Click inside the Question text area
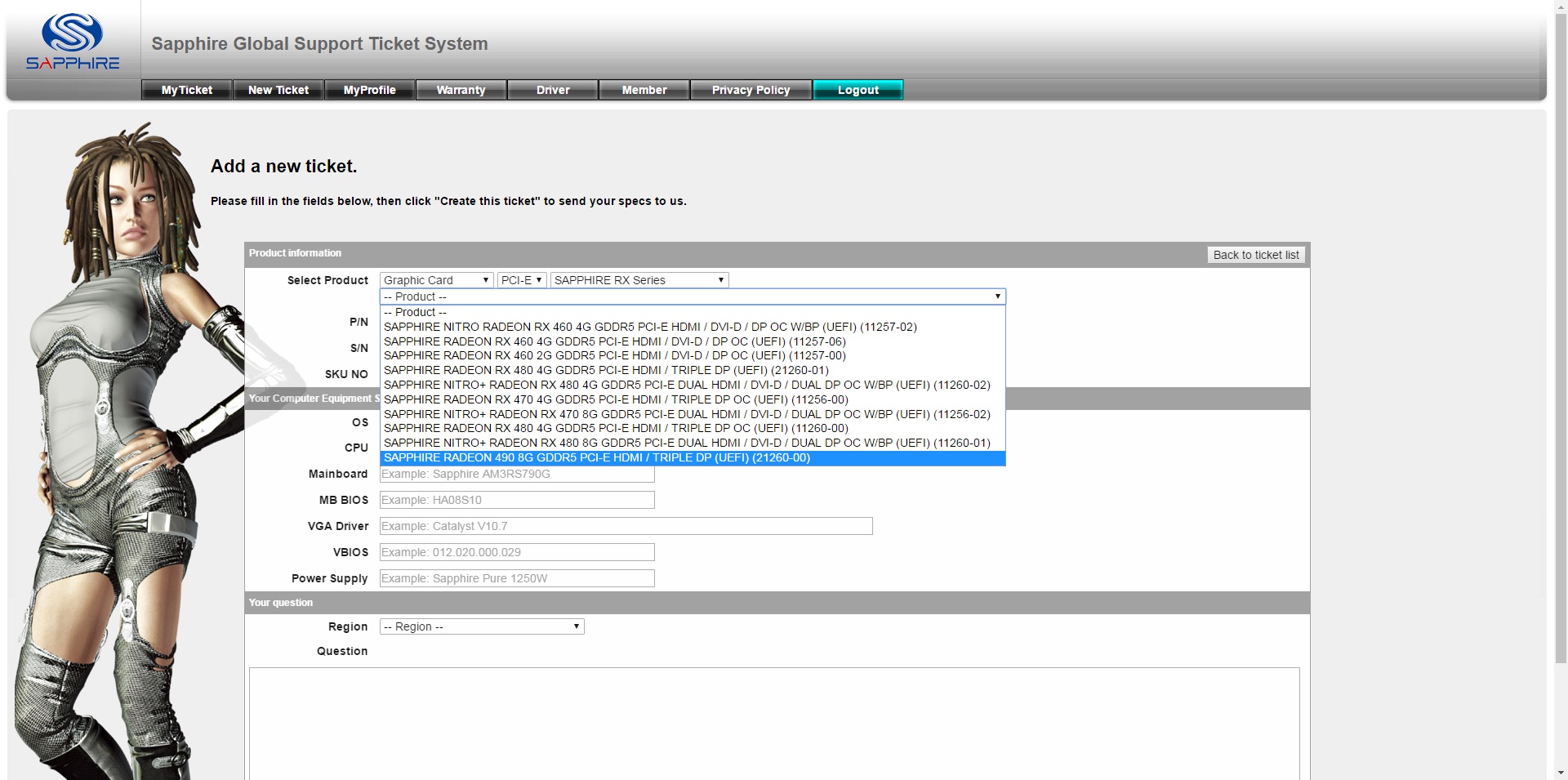 tap(773, 723)
